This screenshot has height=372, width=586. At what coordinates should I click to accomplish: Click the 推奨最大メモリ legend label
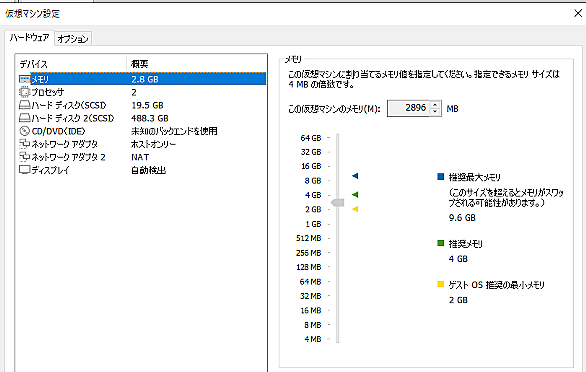tap(475, 177)
